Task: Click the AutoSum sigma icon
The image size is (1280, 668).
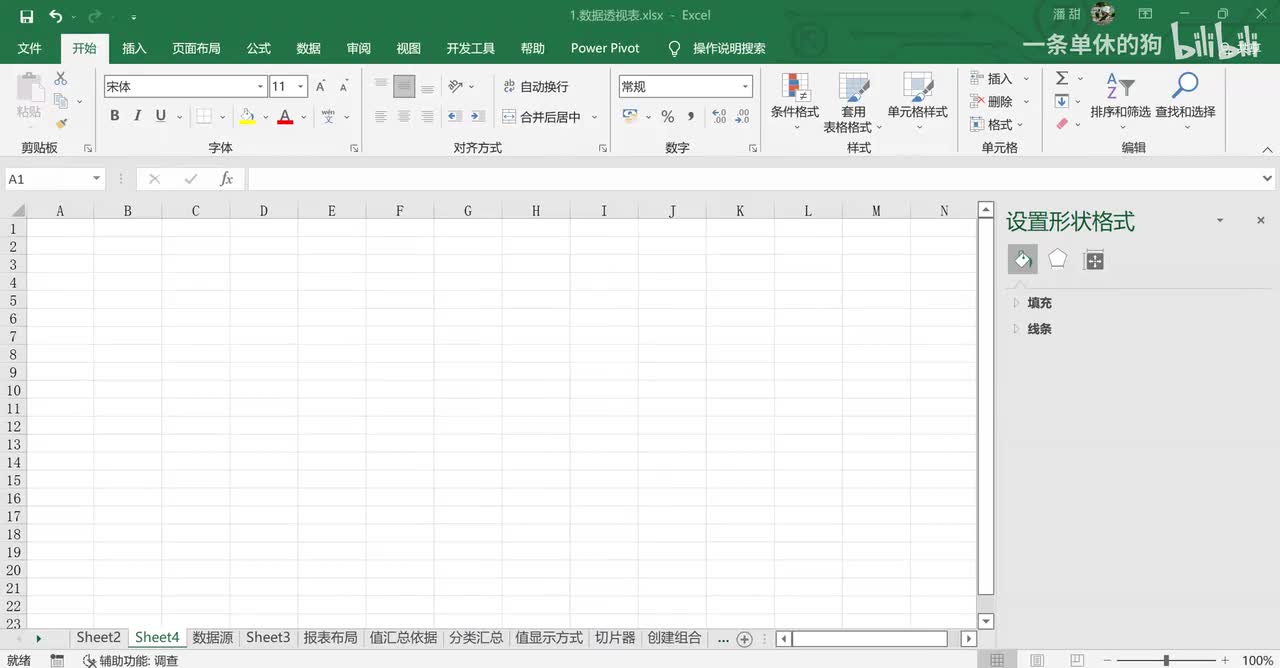Action: point(1062,78)
